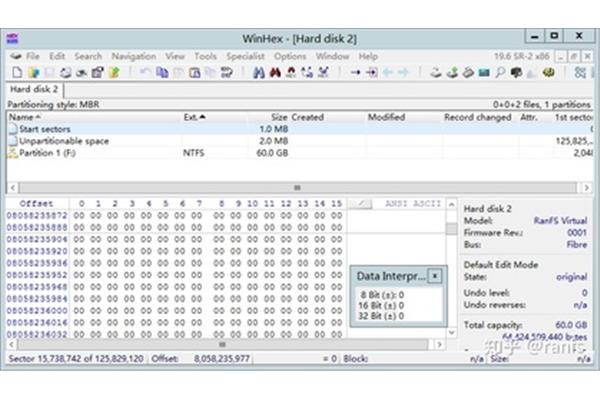Click the 'original' State value in info panel
600x400 pixels.
[572, 277]
